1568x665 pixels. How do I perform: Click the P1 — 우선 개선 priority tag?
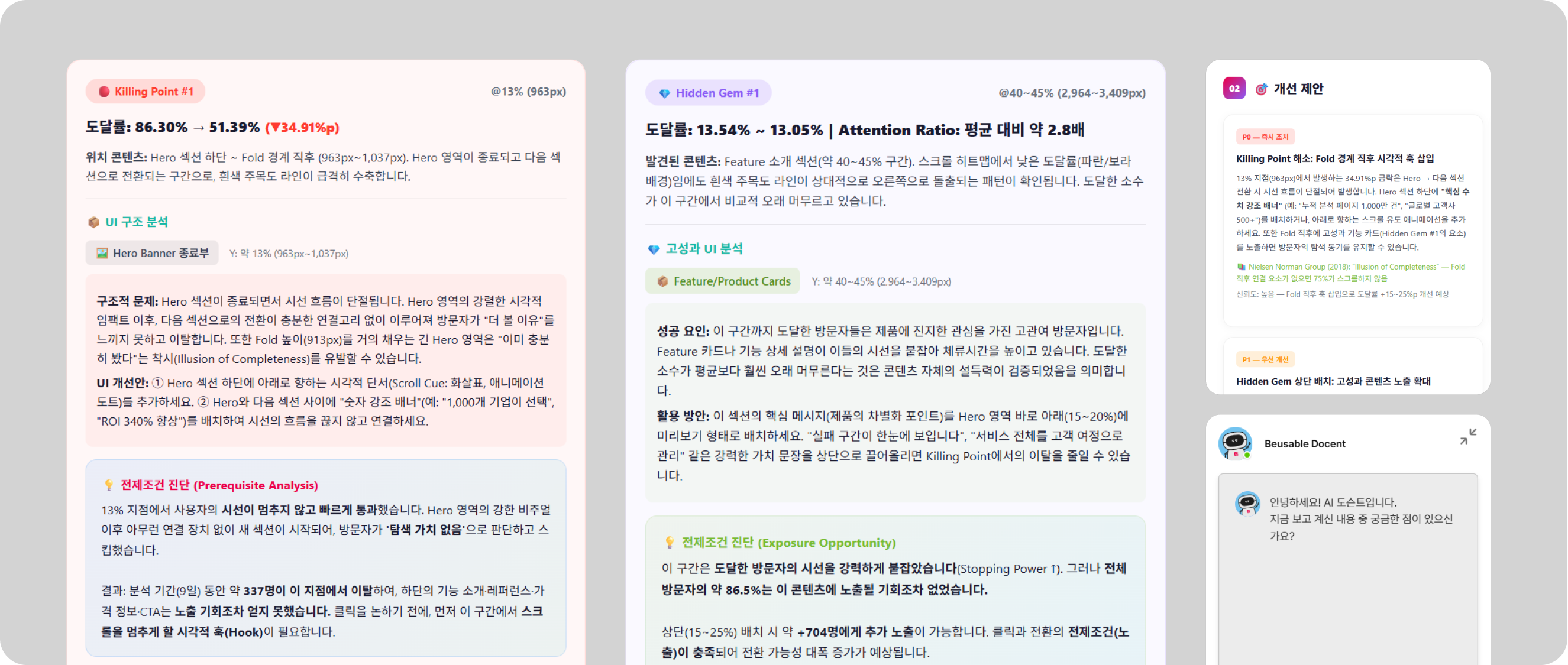coord(1265,359)
